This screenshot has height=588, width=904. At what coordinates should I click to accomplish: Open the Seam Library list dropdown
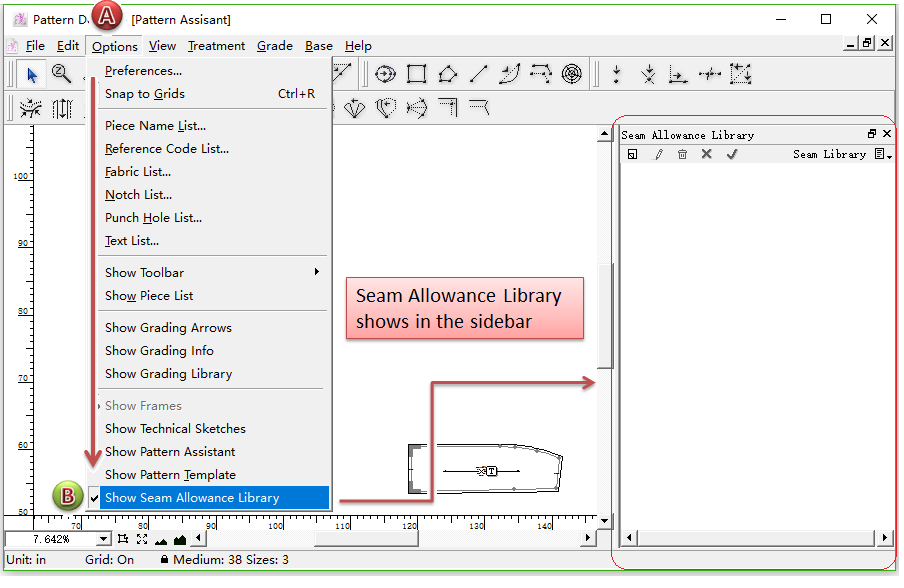click(883, 155)
